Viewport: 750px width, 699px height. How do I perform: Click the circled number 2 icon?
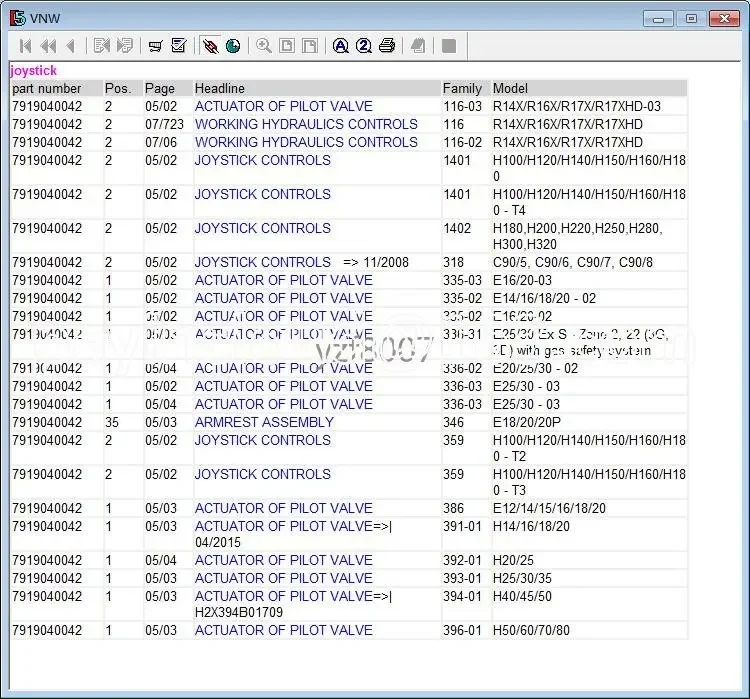pyautogui.click(x=363, y=46)
